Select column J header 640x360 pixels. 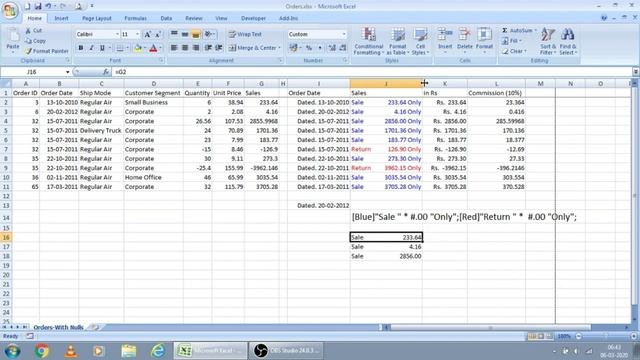[x=386, y=84]
